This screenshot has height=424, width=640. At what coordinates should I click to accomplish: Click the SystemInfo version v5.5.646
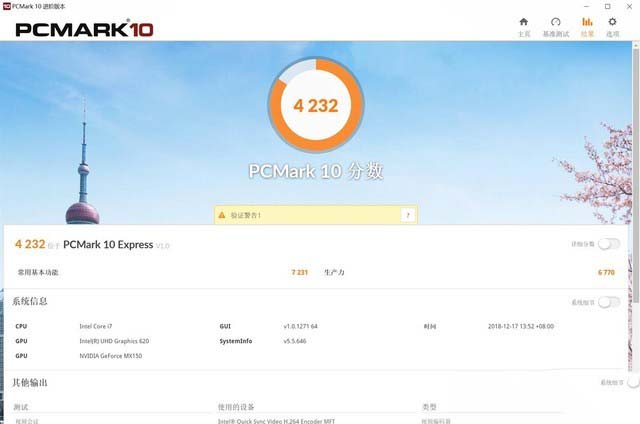[x=295, y=341]
